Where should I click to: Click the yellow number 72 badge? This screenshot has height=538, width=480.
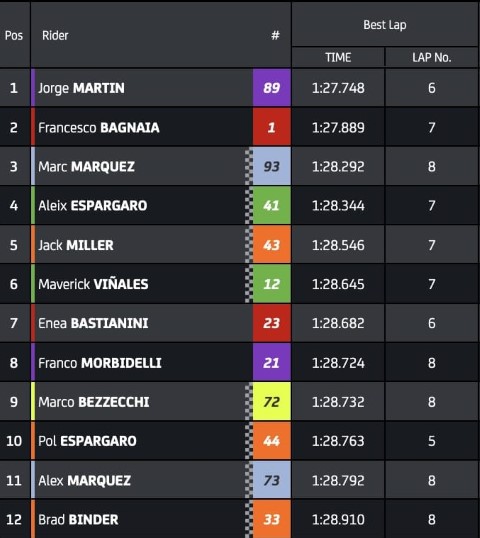pyautogui.click(x=272, y=402)
